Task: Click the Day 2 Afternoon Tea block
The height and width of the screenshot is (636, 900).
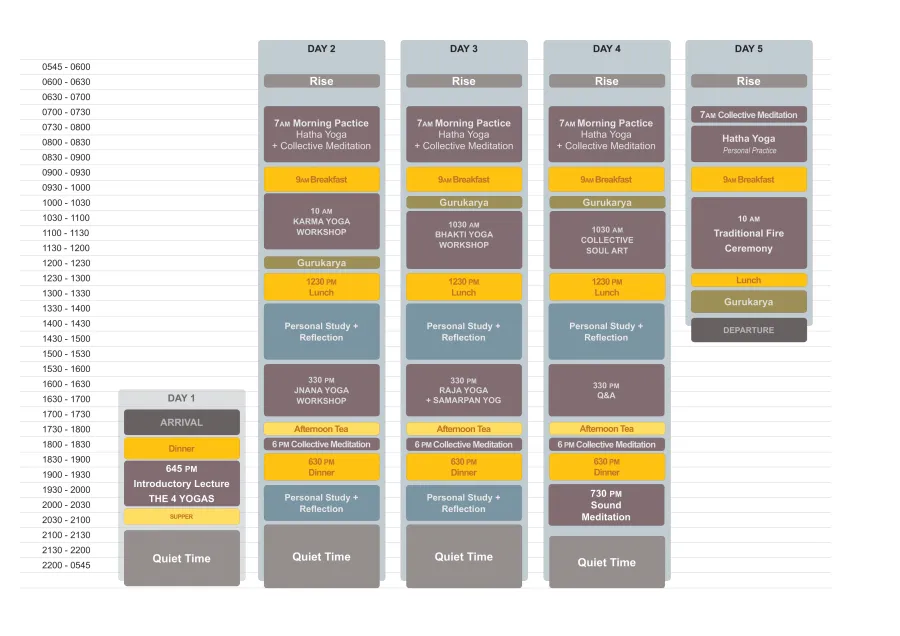Action: point(321,429)
